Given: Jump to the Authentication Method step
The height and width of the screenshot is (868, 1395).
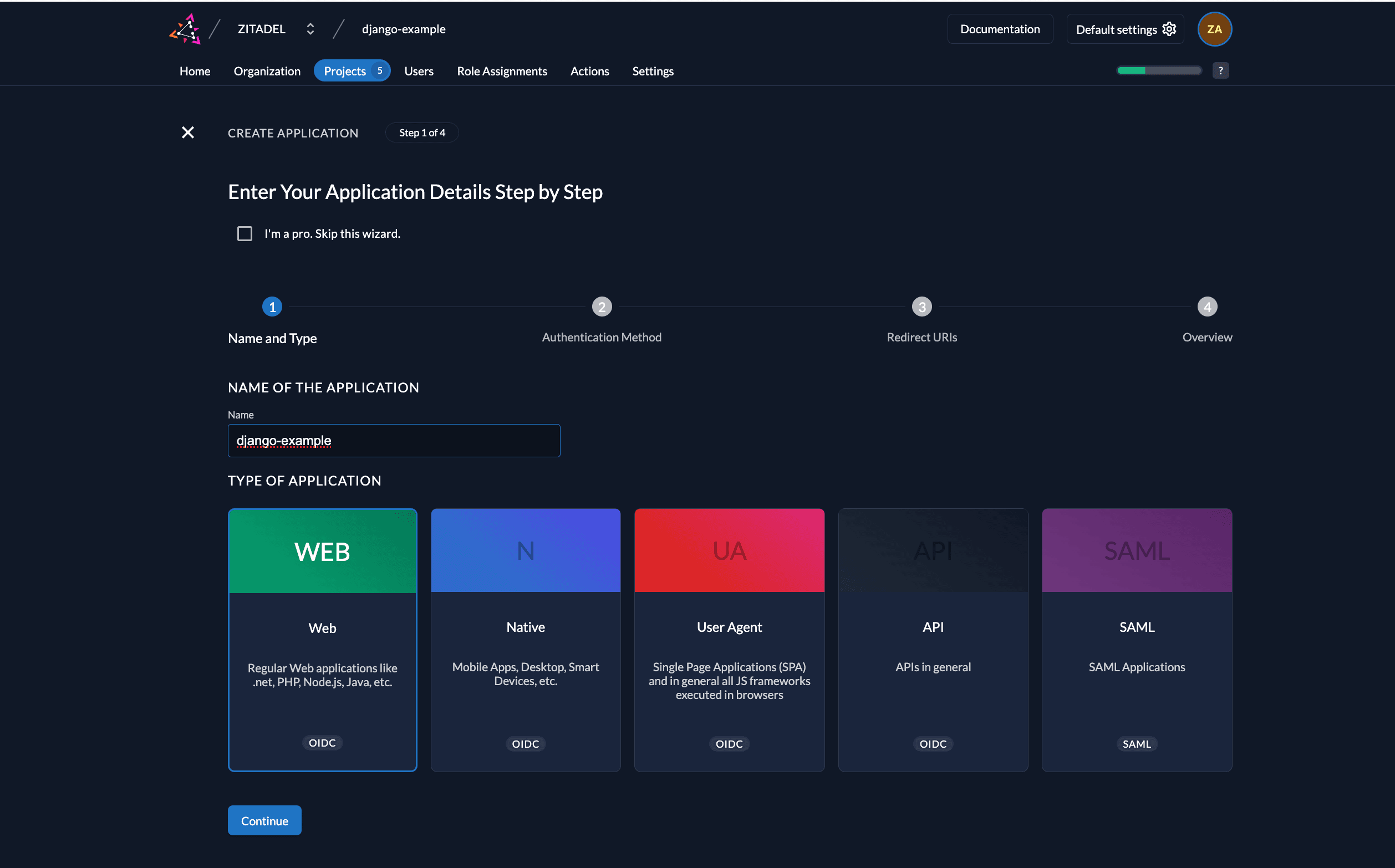Looking at the screenshot, I should (x=601, y=307).
